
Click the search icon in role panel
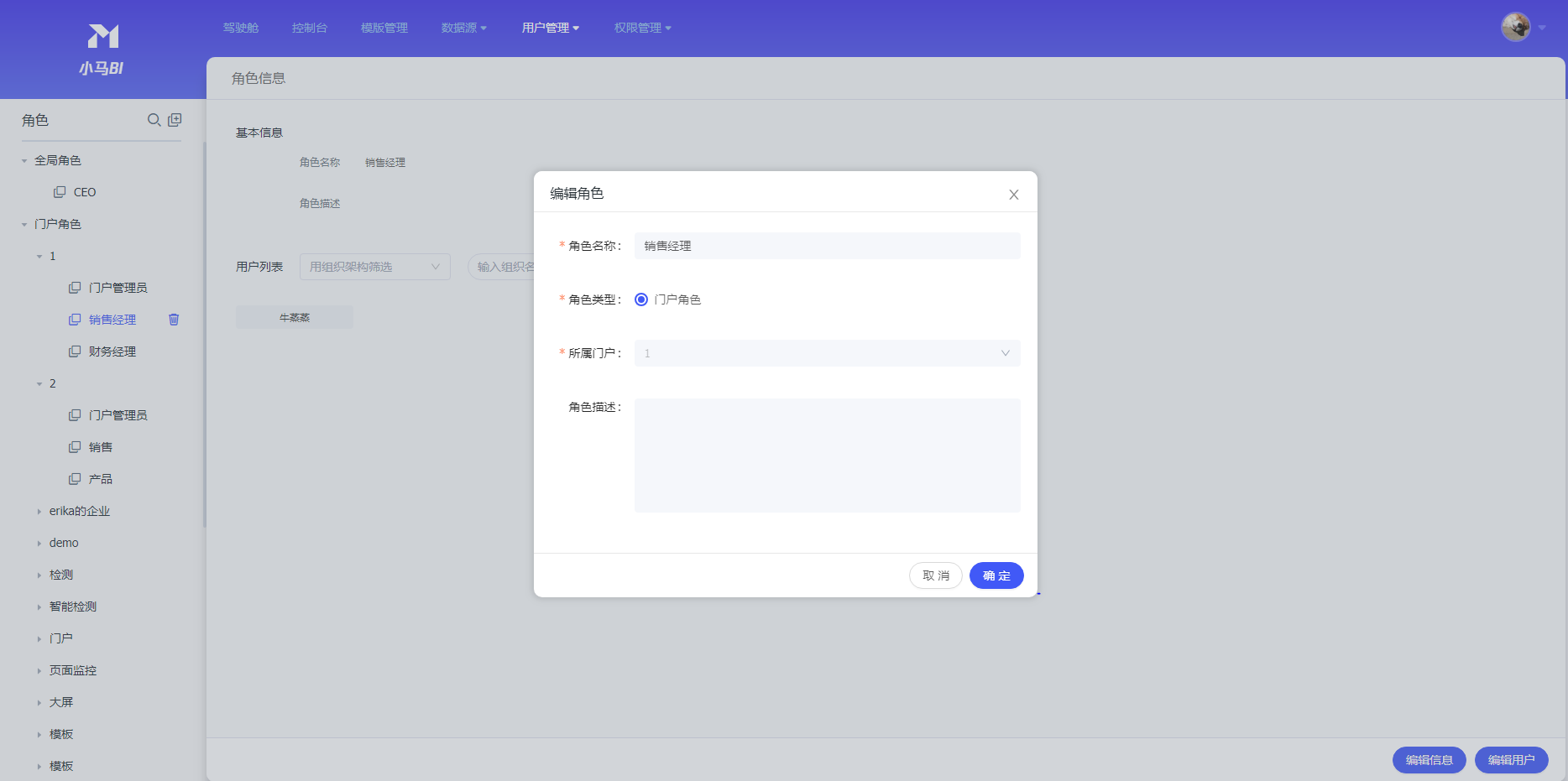[x=154, y=120]
